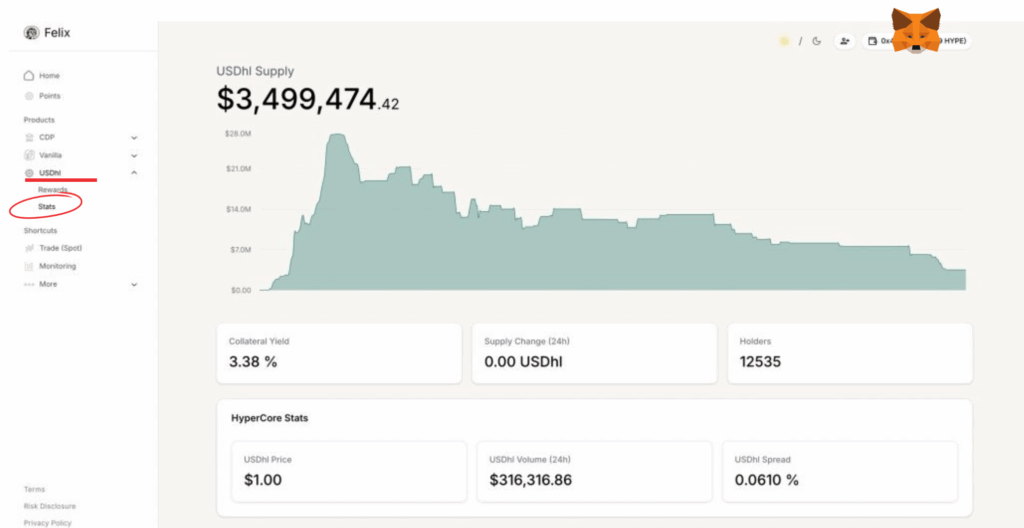
Task: Click the Home house icon
Action: click(x=29, y=76)
